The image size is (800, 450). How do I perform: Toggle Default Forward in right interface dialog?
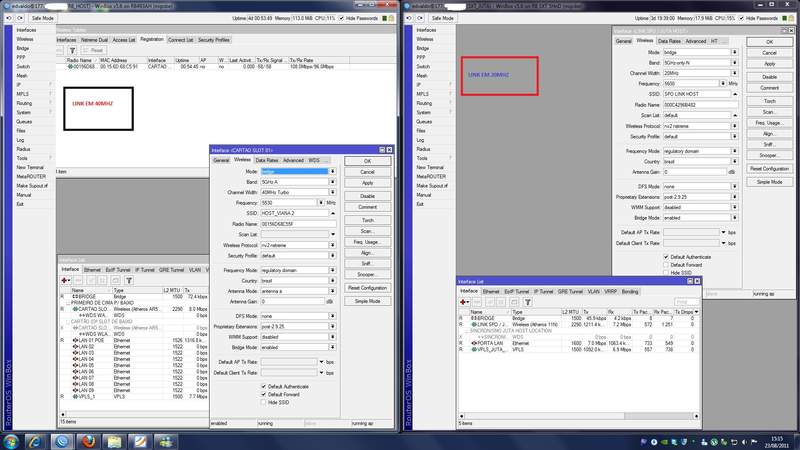click(x=666, y=265)
